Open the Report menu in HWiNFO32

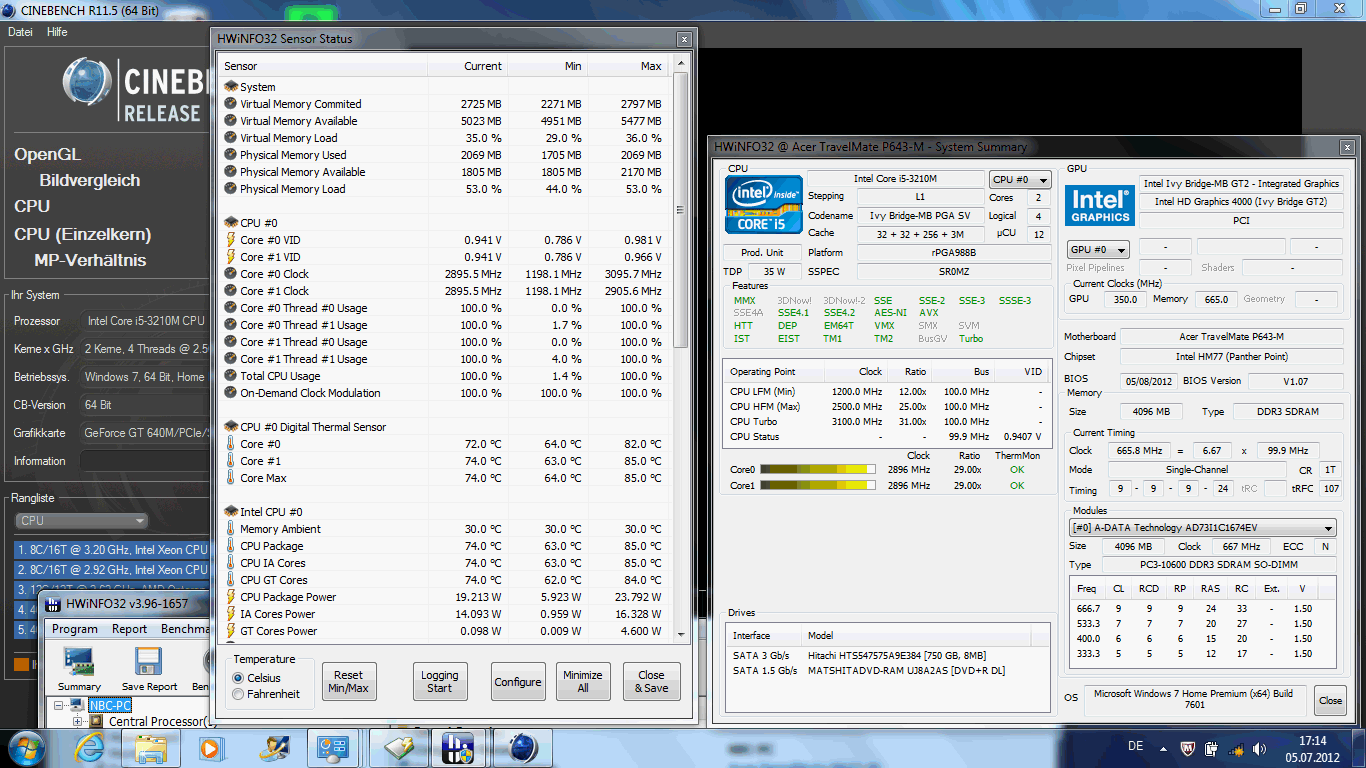130,629
